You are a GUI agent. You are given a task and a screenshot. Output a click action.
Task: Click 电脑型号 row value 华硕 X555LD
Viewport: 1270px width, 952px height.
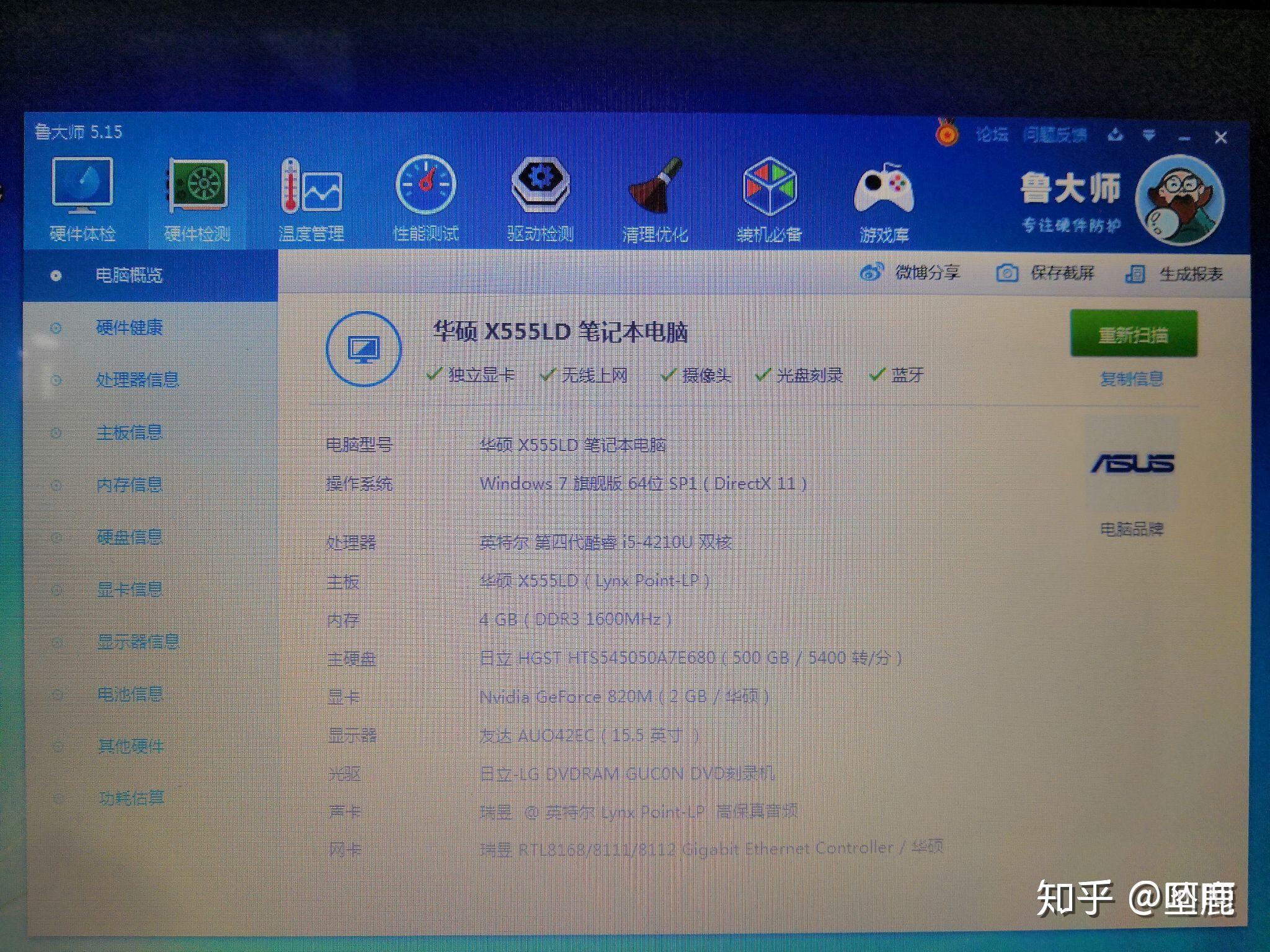click(x=574, y=444)
